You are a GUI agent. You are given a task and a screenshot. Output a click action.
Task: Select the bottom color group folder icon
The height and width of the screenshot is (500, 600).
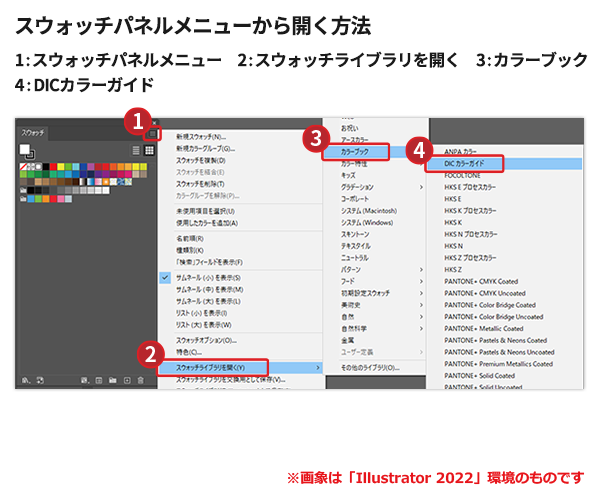[x=23, y=199]
